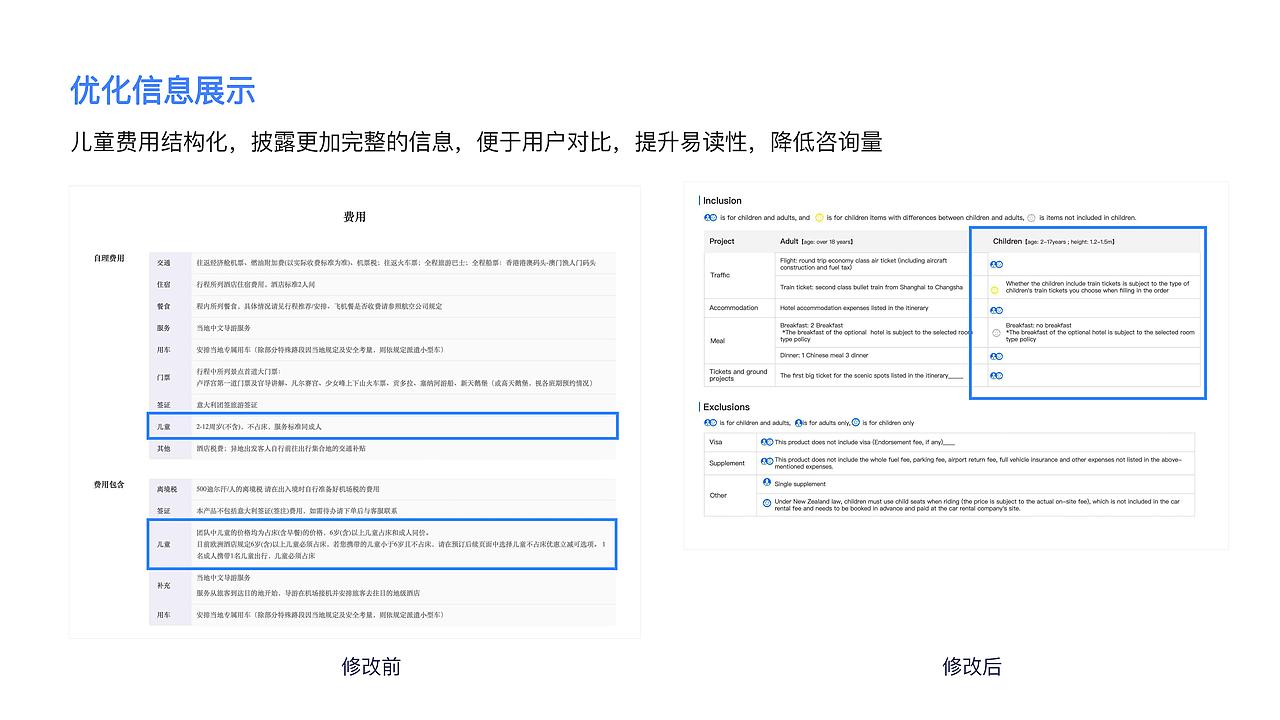Click the '交通' row label
The width and height of the screenshot is (1280, 720).
coord(163,263)
